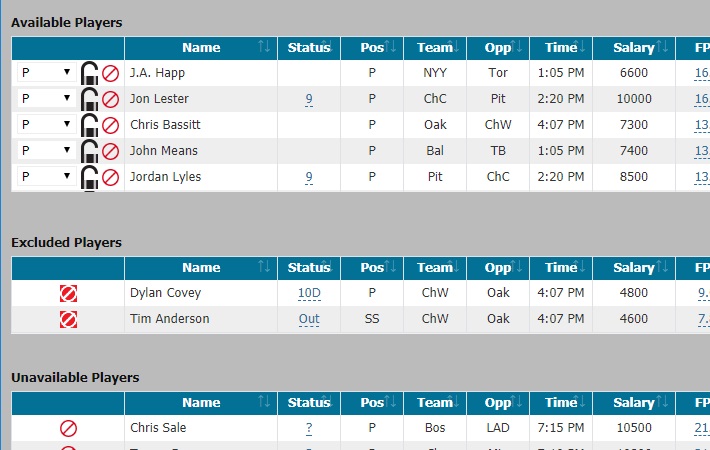Open the position dropdown for Jordan Lyles

pos(47,177)
